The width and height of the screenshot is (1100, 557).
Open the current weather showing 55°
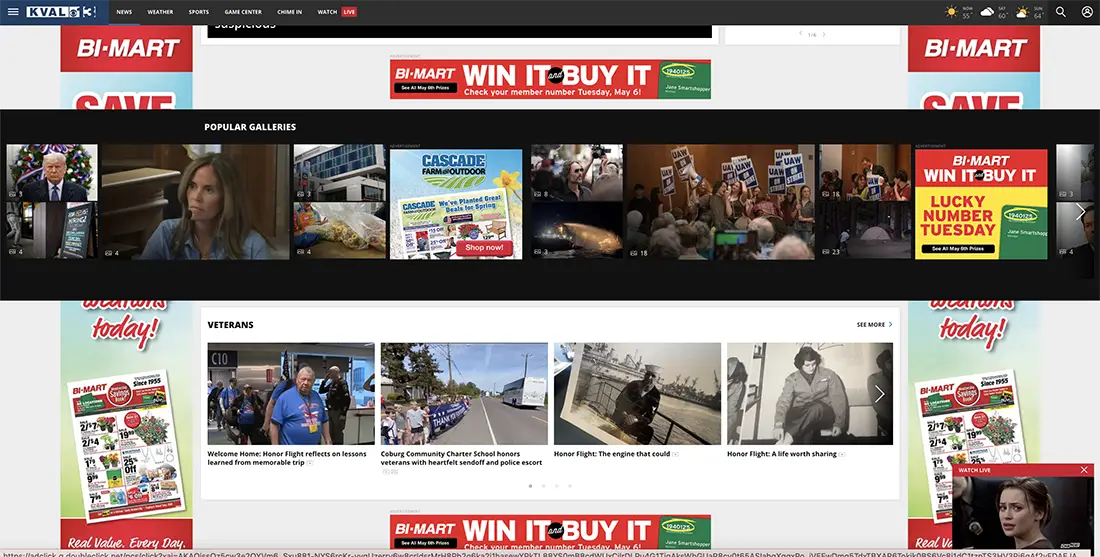959,12
